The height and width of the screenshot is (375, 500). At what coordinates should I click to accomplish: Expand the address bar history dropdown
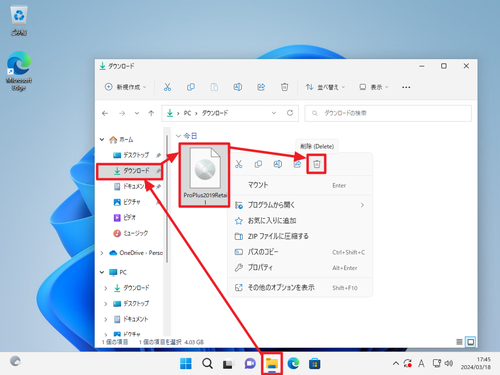(274, 113)
